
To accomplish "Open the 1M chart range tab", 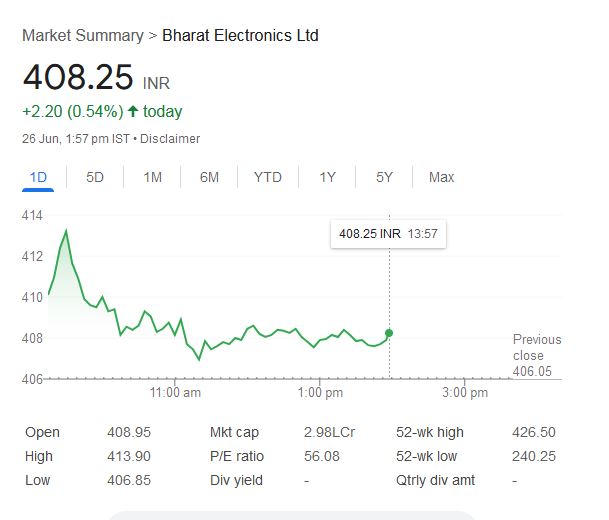I will [152, 177].
